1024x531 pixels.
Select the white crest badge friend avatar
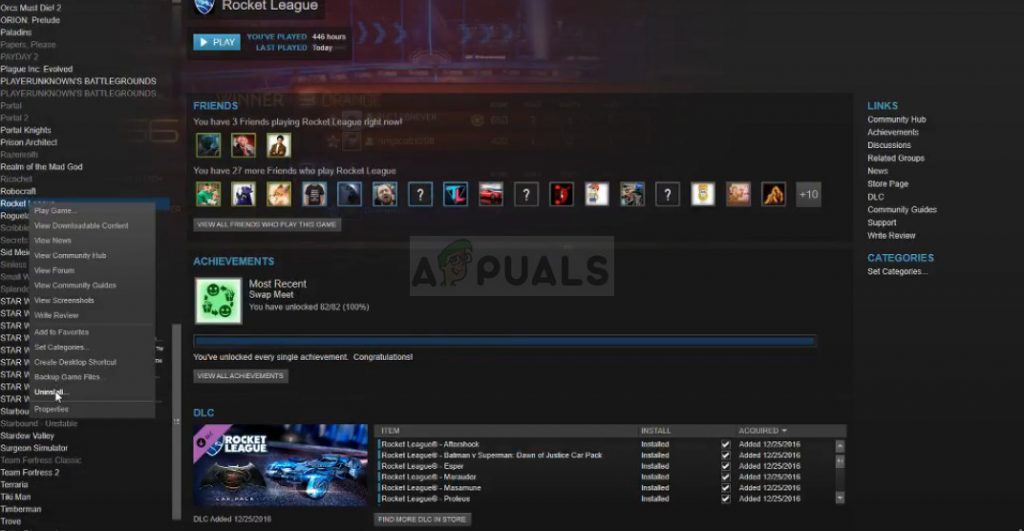tap(703, 194)
